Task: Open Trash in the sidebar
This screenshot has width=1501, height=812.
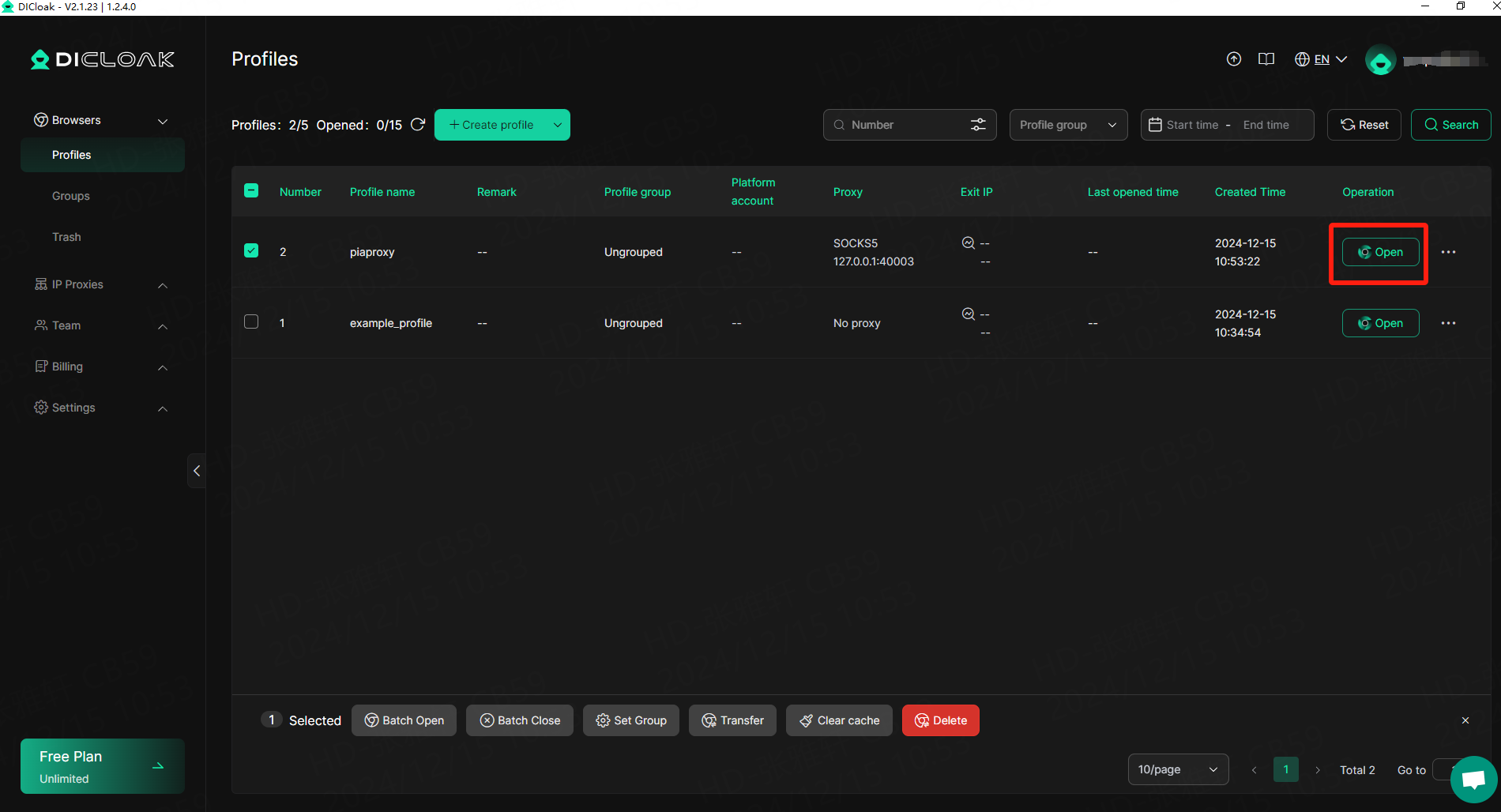Action: [x=66, y=237]
